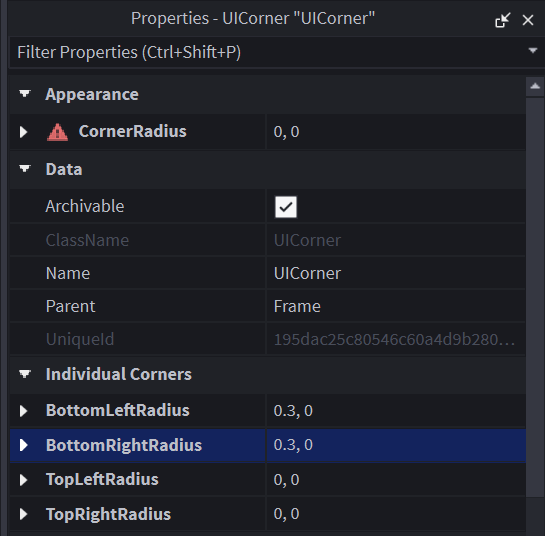The height and width of the screenshot is (536, 545).
Task: Open the filter properties dropdown arrow
Action: pos(532,51)
